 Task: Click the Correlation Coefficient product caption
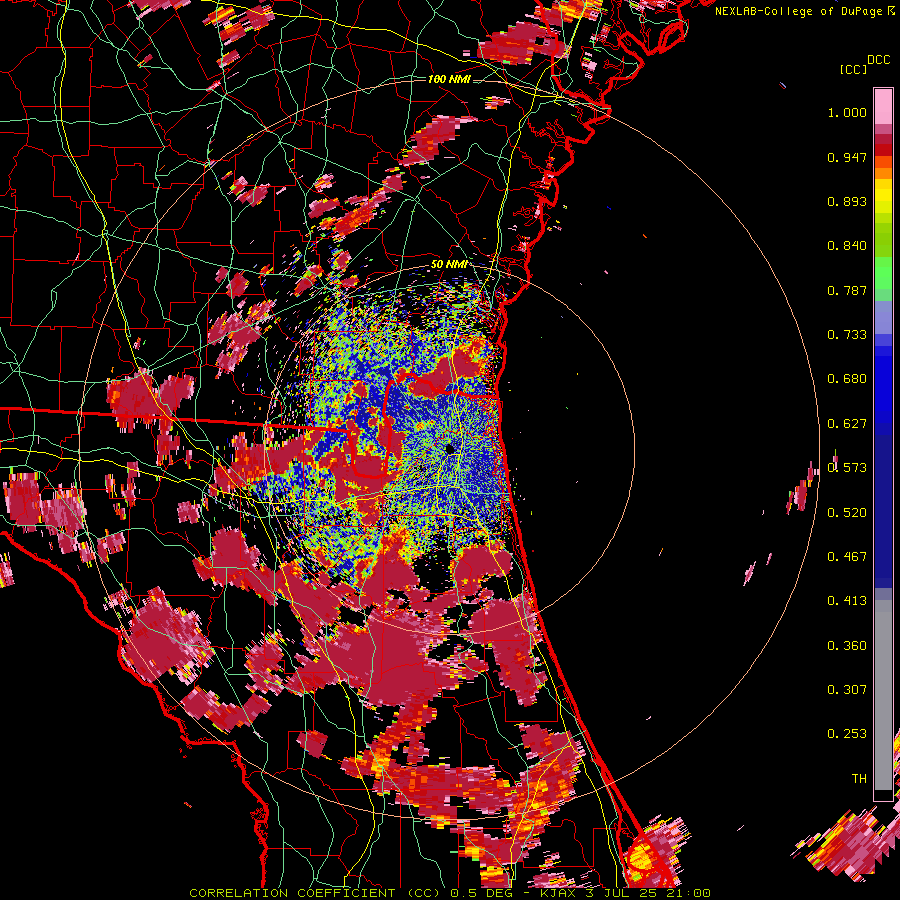point(450,893)
